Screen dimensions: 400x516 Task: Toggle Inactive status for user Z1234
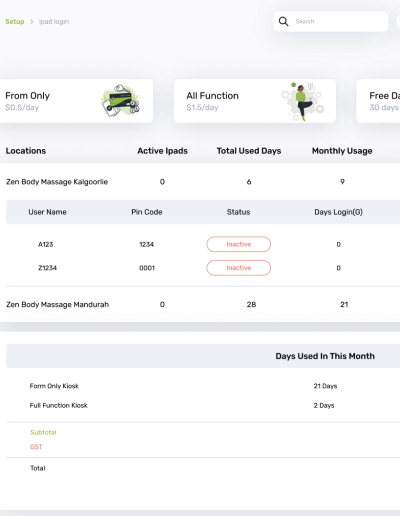239,268
